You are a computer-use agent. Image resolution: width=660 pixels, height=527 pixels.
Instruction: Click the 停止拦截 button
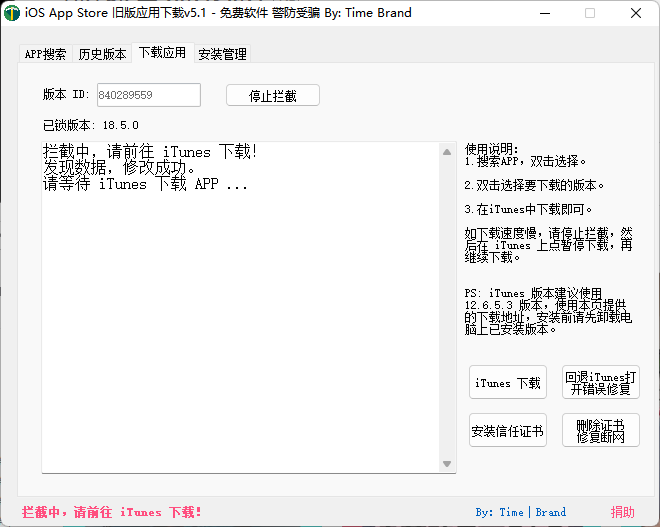[273, 96]
